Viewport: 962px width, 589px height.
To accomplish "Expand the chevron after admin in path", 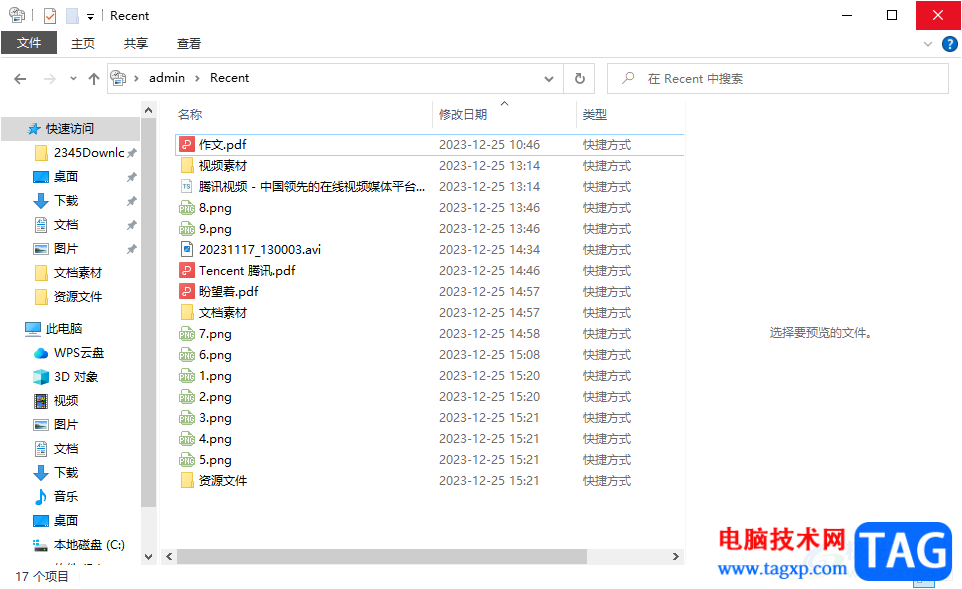I will [x=197, y=79].
